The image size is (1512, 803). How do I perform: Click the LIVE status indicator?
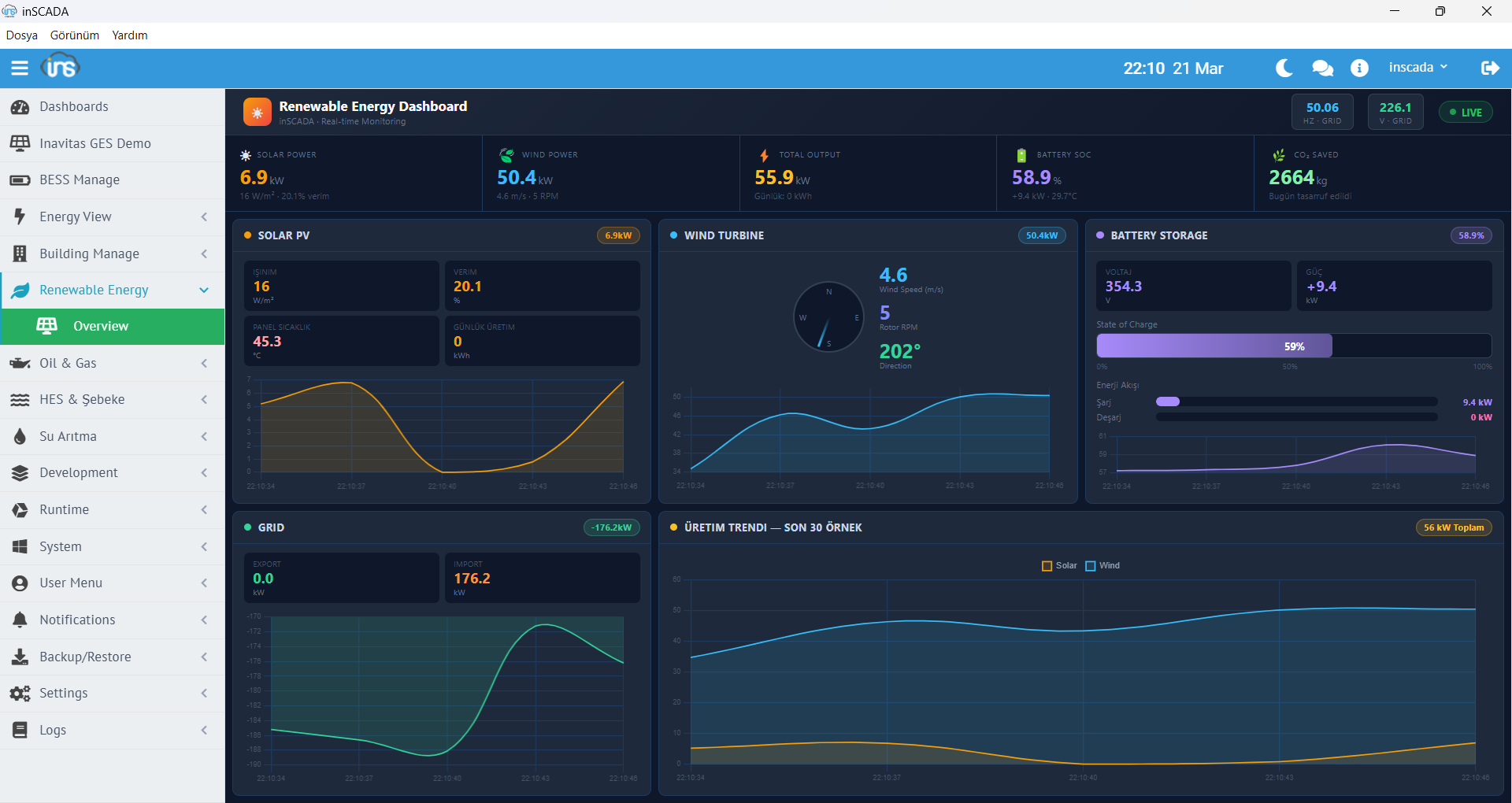pyautogui.click(x=1466, y=112)
